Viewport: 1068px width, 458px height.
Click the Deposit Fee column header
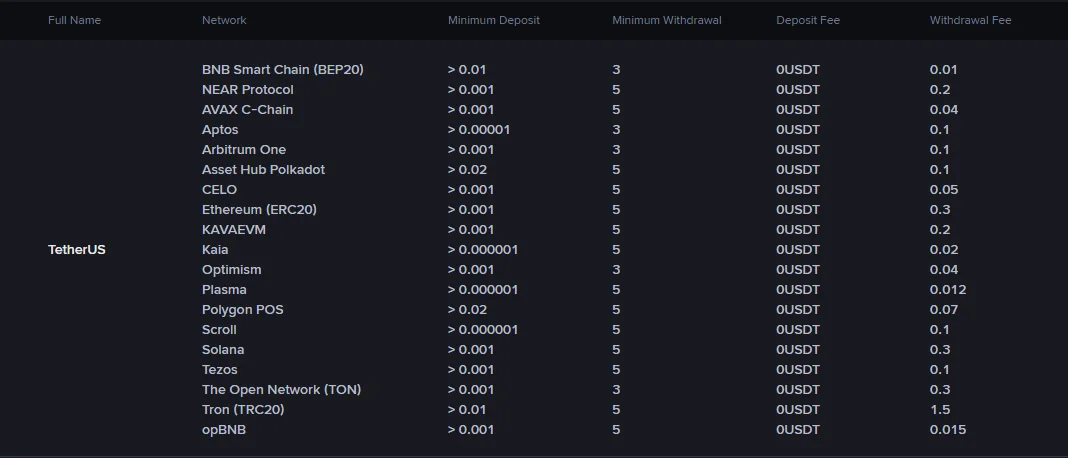coord(808,20)
